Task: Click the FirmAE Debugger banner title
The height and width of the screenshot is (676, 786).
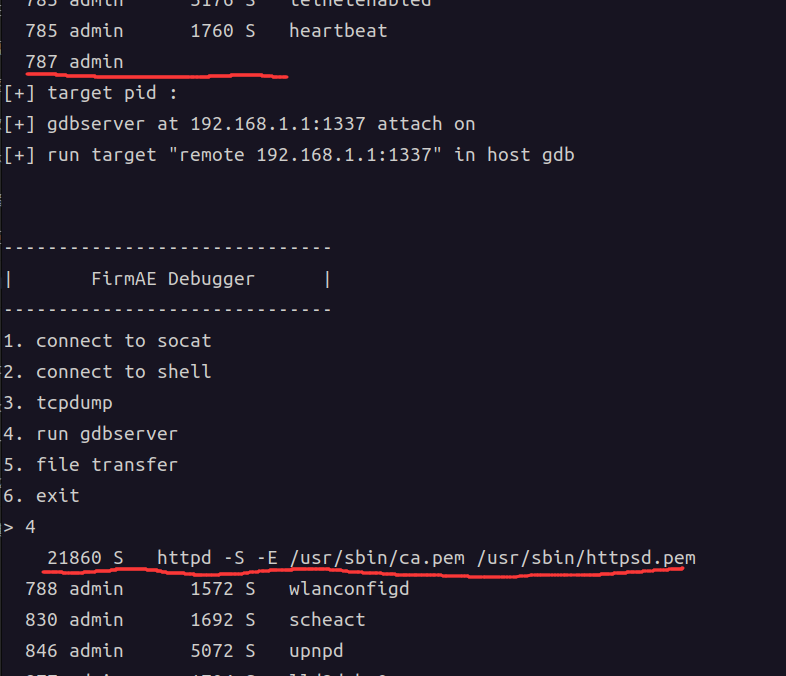Action: [173, 279]
